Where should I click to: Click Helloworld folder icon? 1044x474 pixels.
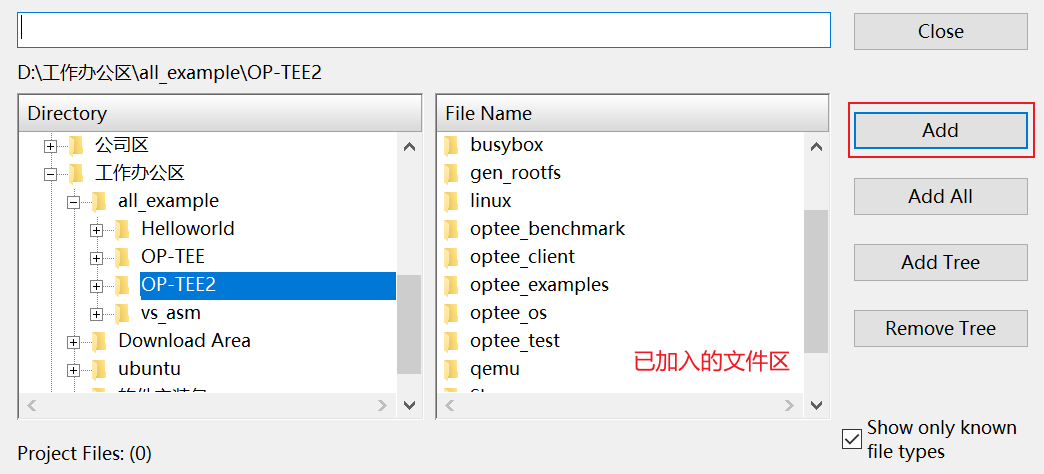[x=123, y=229]
